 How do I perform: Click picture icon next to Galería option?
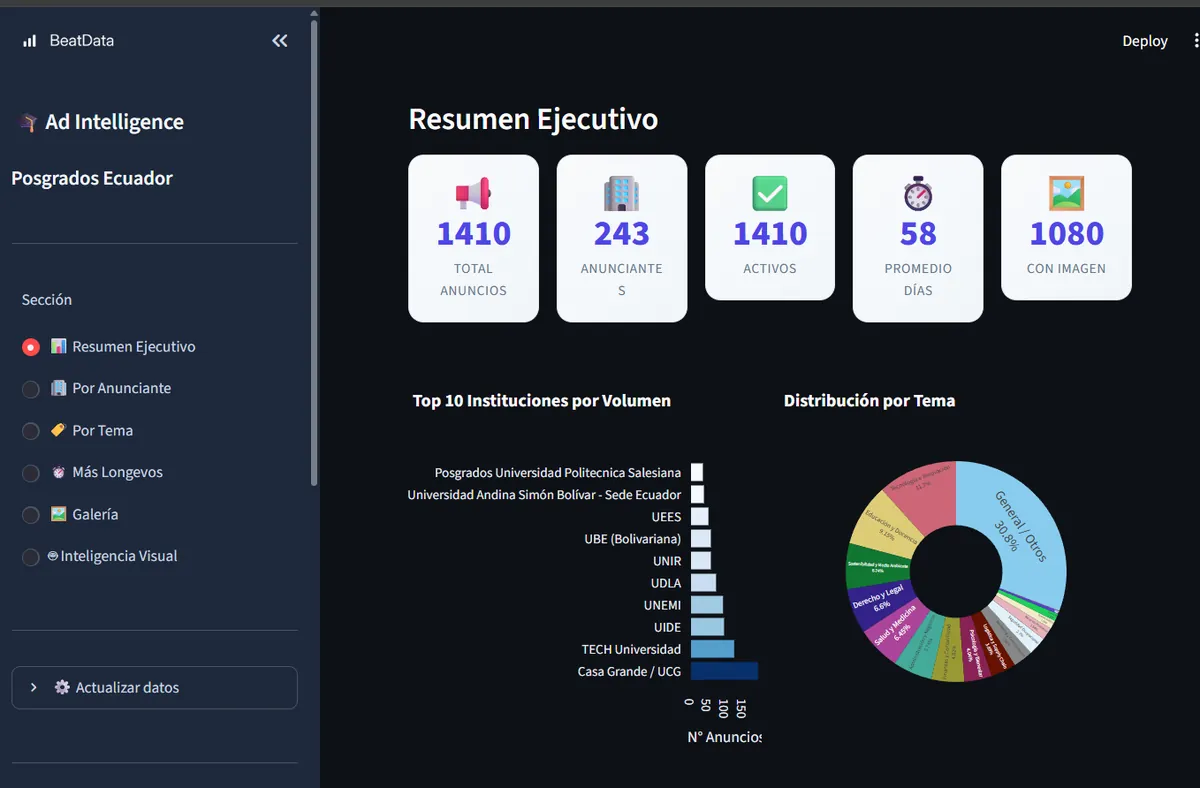click(x=59, y=514)
